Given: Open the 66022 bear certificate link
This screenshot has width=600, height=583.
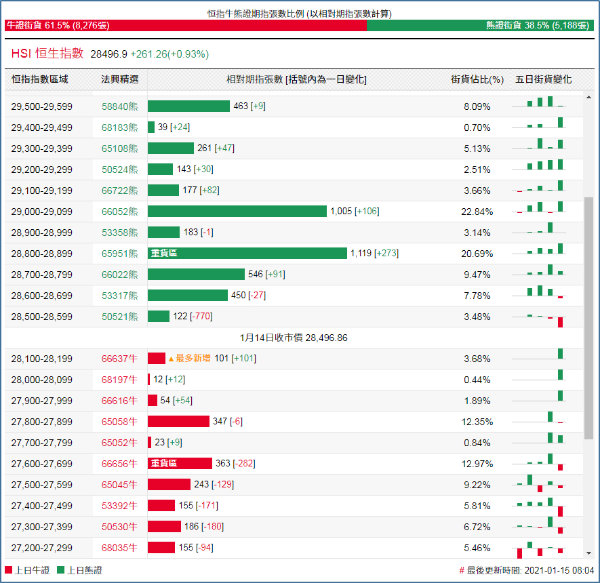Looking at the screenshot, I should pos(119,275).
